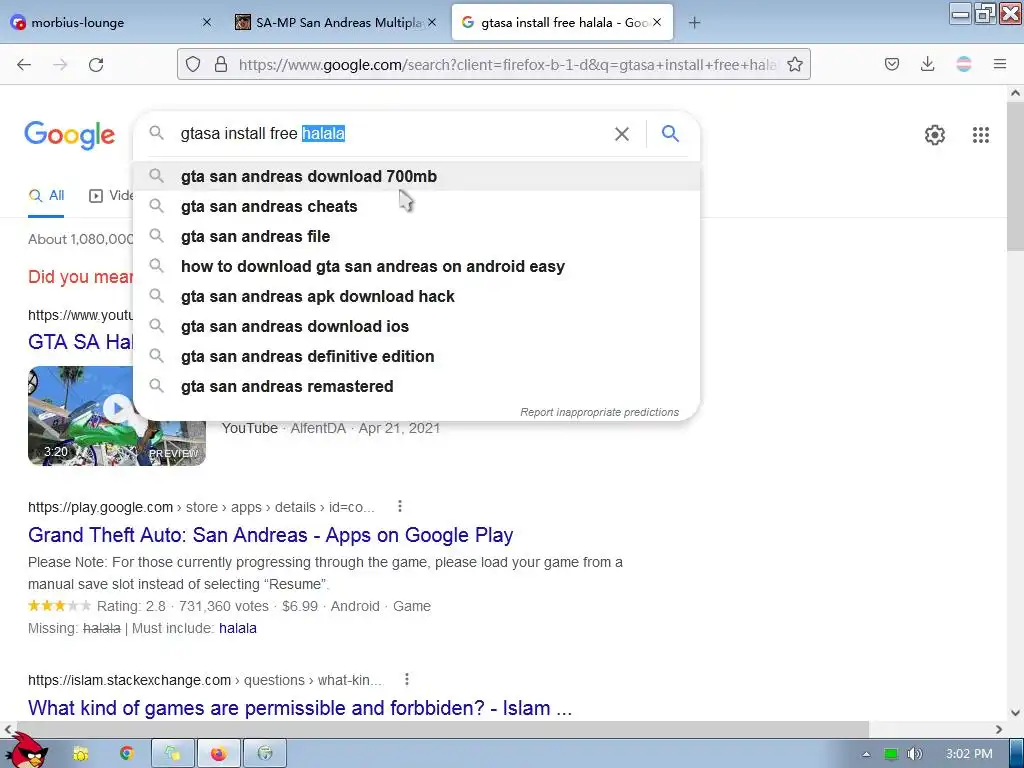
Task: Clear the Google search box
Action: pos(622,134)
